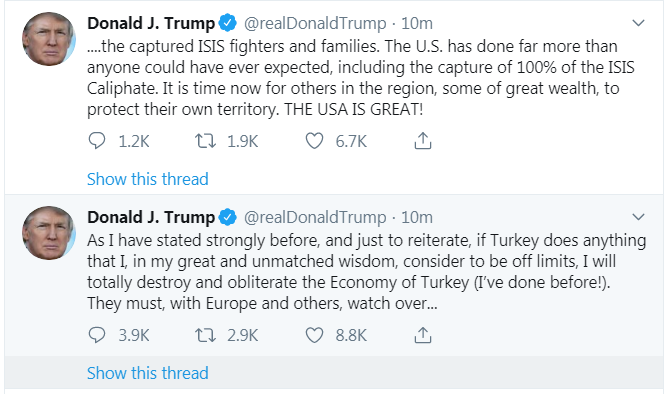Screen dimensions: 668x394
Task: Retweet the tweet with 2.9K retweets
Action: pos(205,335)
